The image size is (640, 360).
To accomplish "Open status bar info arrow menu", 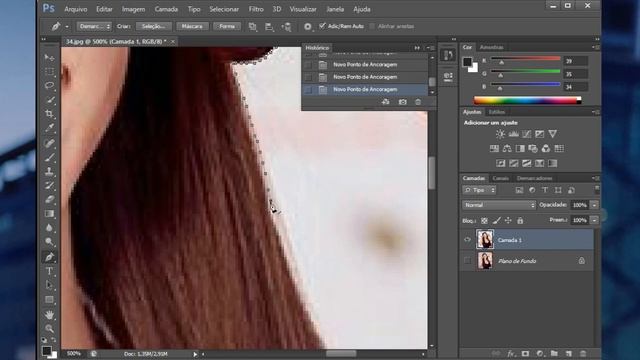I will coord(195,354).
